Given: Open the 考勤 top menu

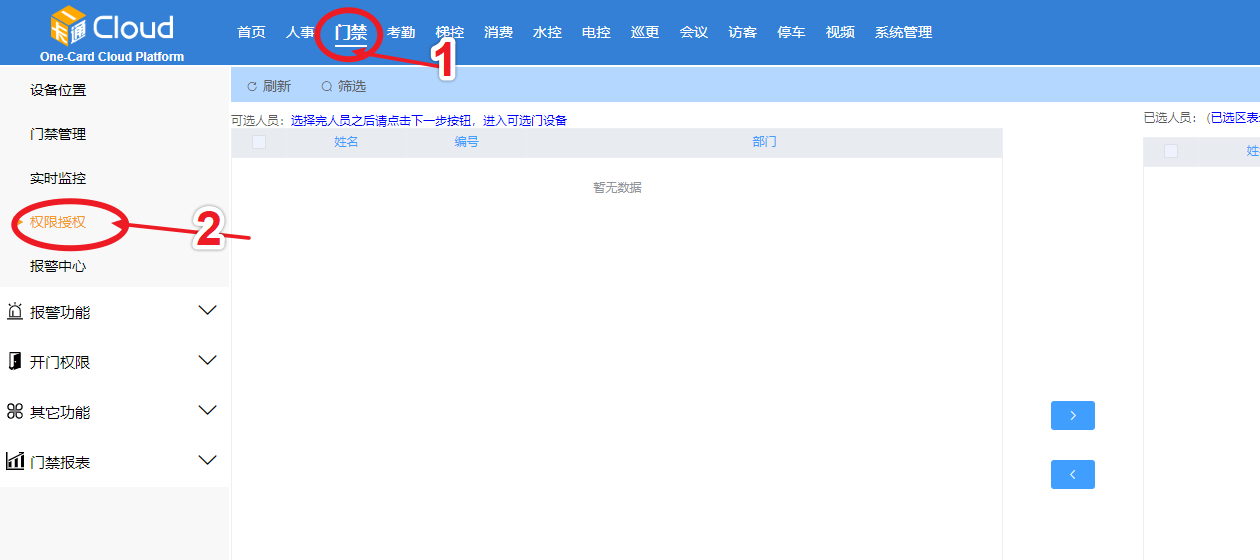Looking at the screenshot, I should click(401, 32).
